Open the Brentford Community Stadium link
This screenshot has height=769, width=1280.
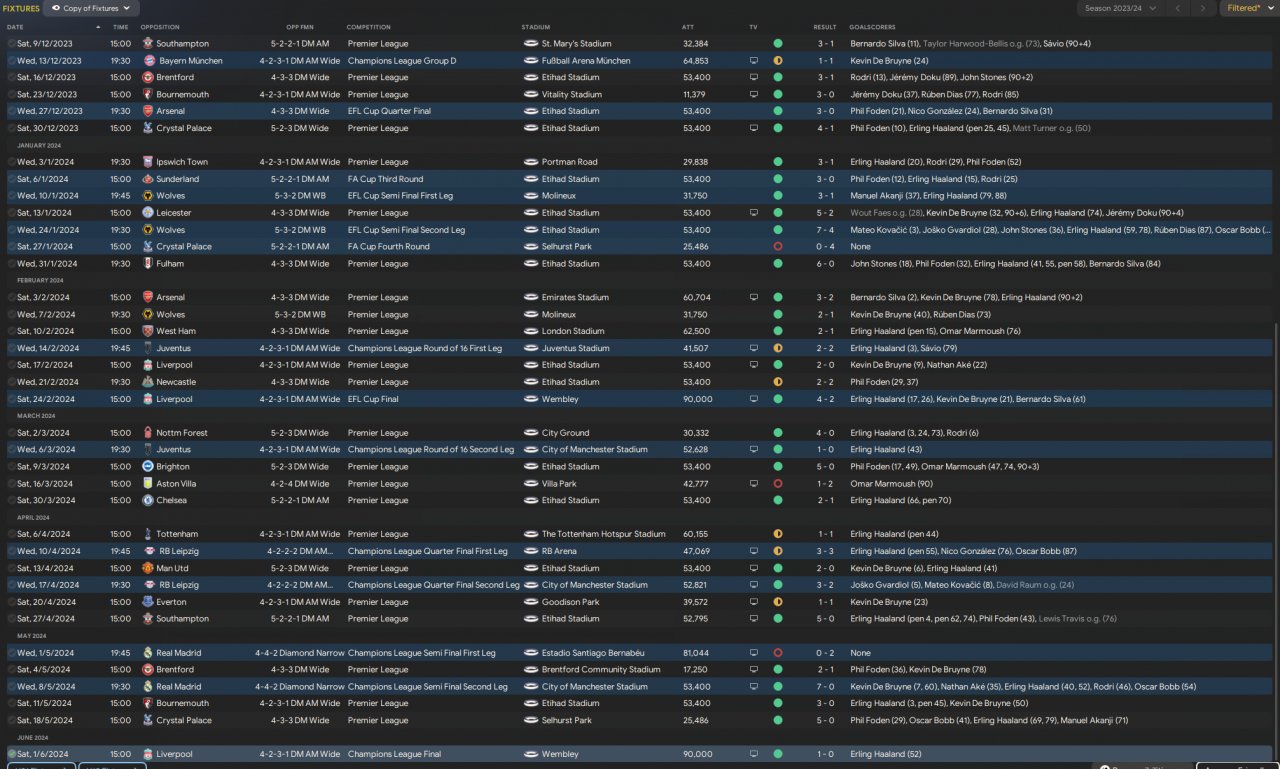[x=600, y=670]
